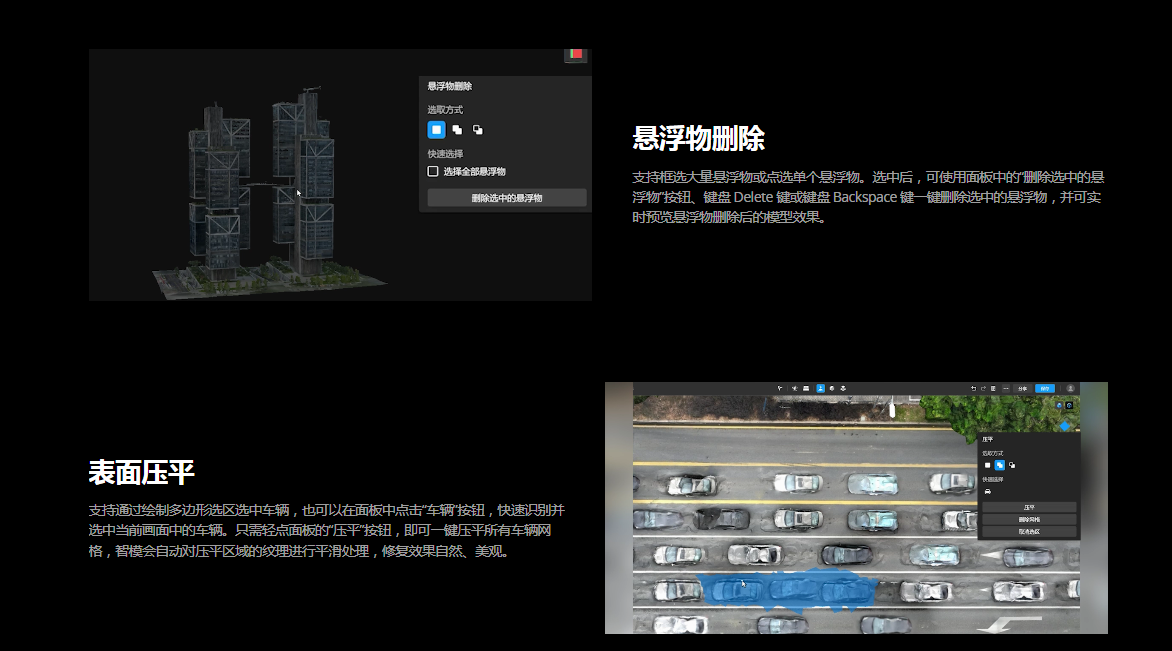Pick highlighted add-selection mode in 压平 panel

(x=999, y=465)
